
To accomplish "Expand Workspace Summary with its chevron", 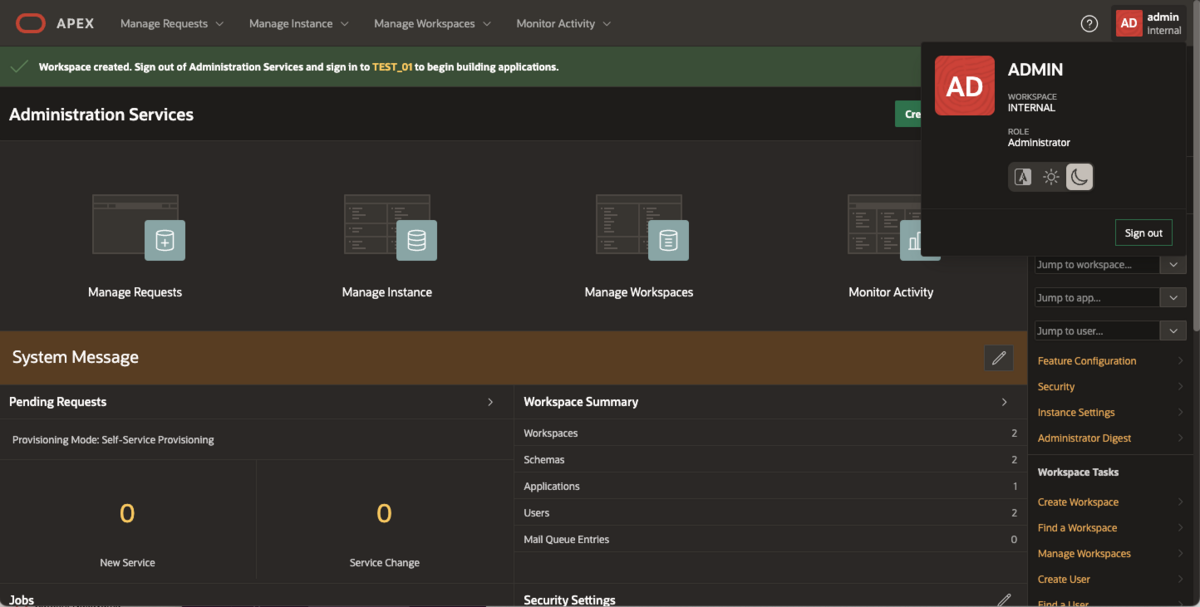I will 1004,402.
